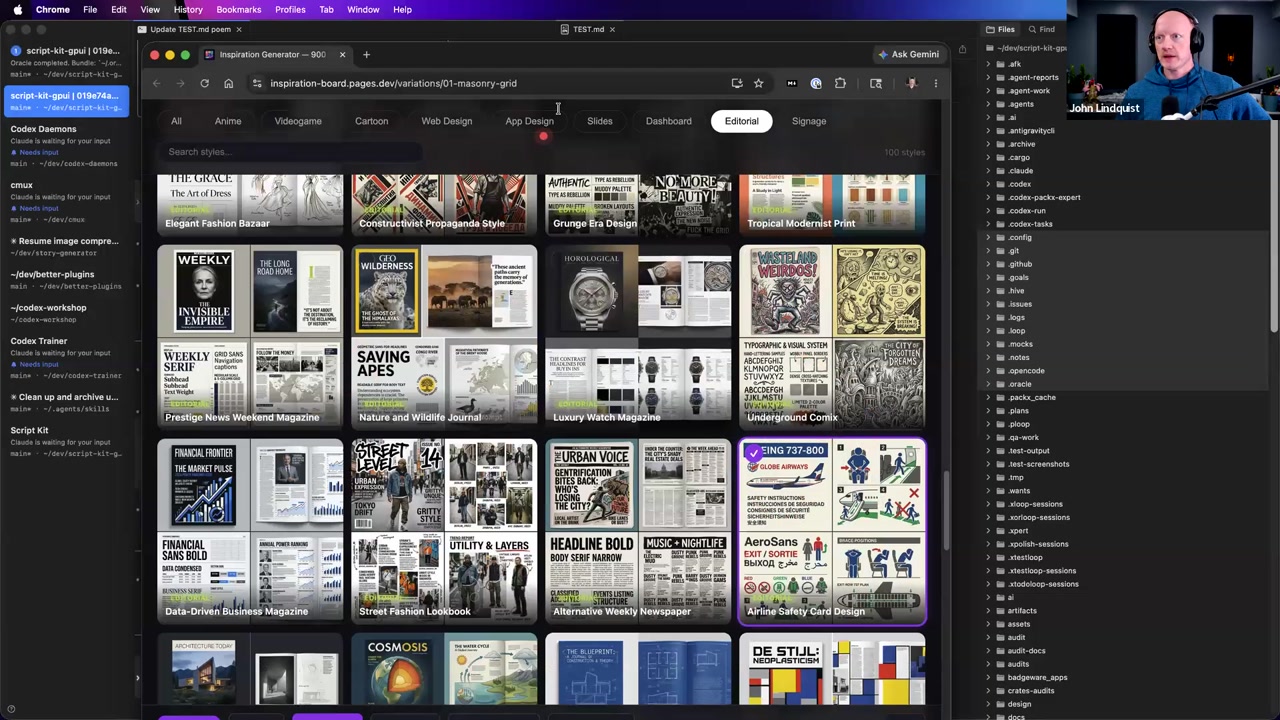Expand the .codex-tasks folder
The image size is (1280, 720).
(x=1029, y=224)
